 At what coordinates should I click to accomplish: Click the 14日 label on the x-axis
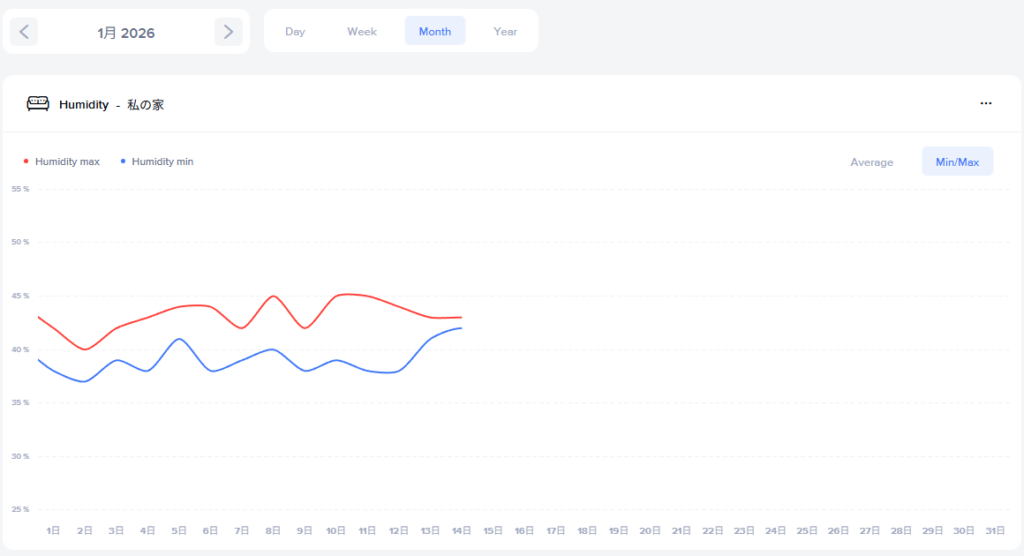(460, 530)
